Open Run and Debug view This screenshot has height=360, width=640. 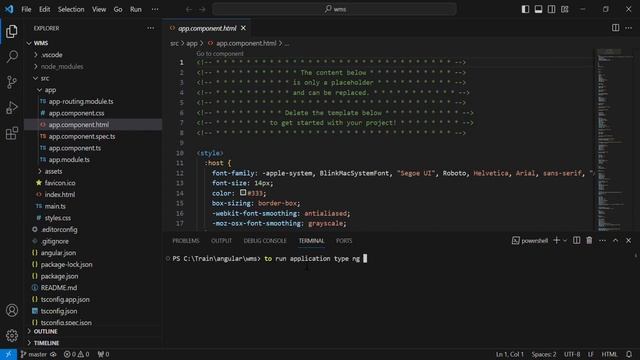coord(11,108)
